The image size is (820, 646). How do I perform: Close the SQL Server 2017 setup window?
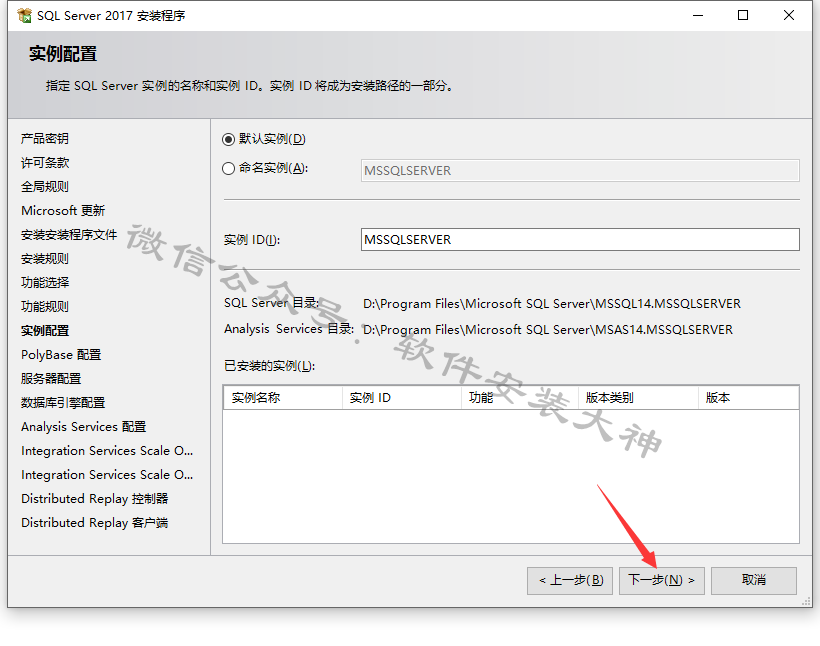click(x=789, y=15)
